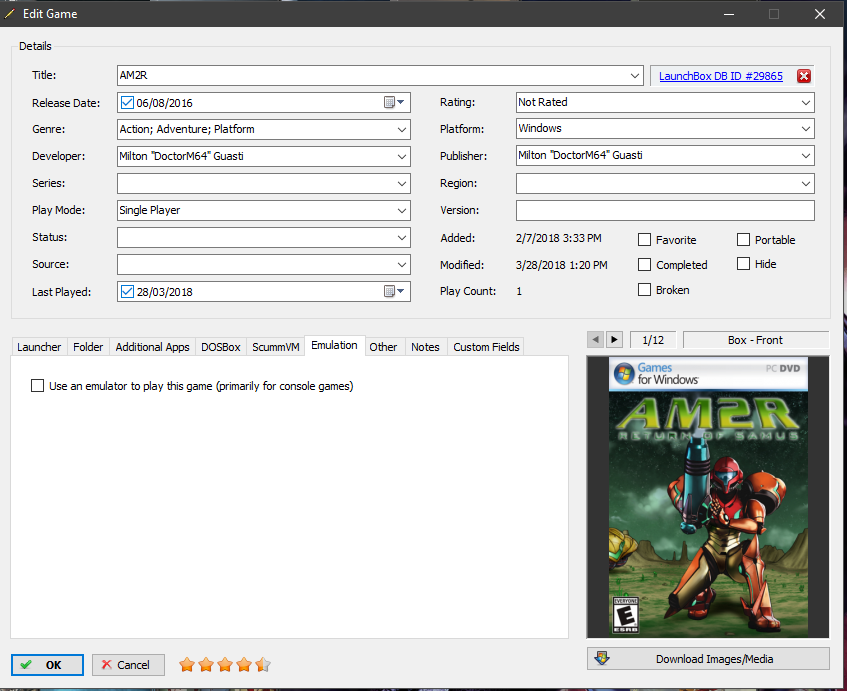Minimize the Edit Game window
The image size is (847, 691).
point(729,14)
